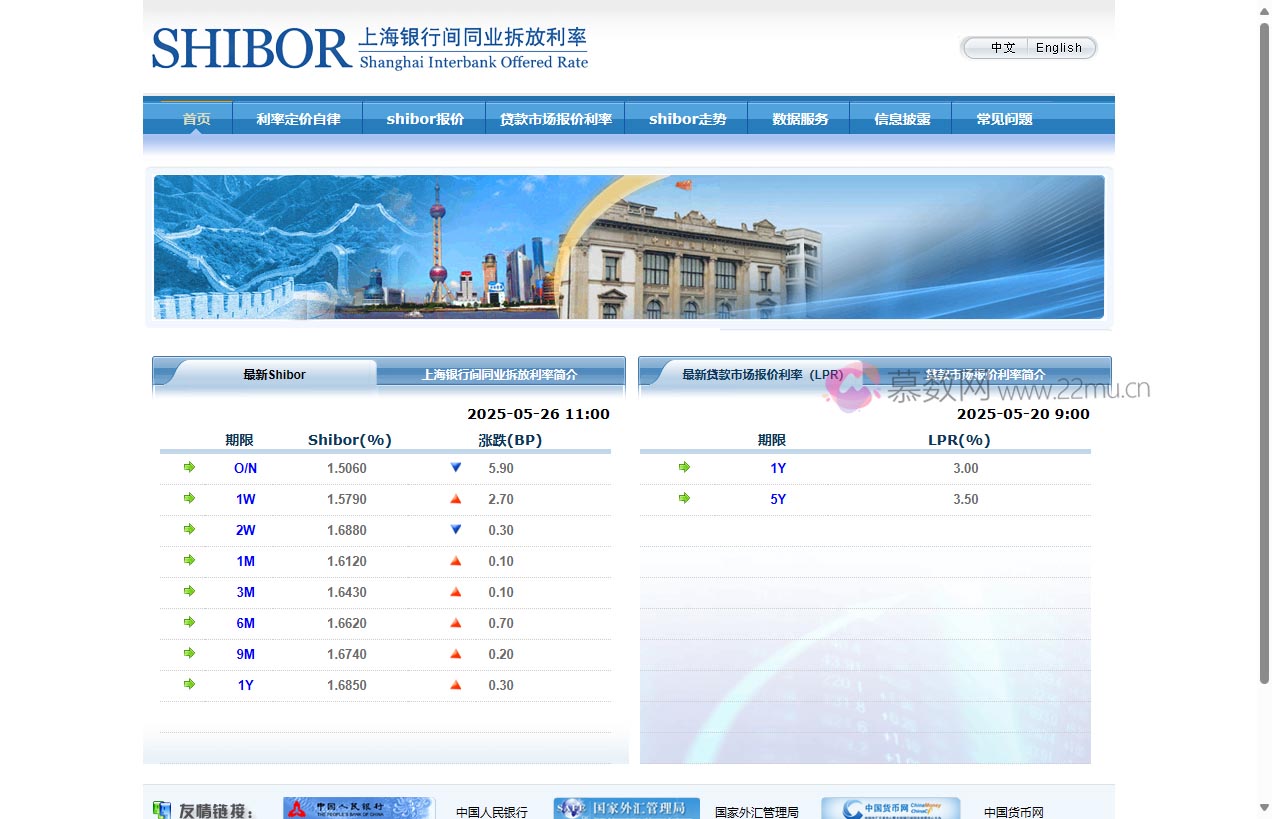Open the 1Y Shibor term link
This screenshot has height=819, width=1272.
[245, 685]
